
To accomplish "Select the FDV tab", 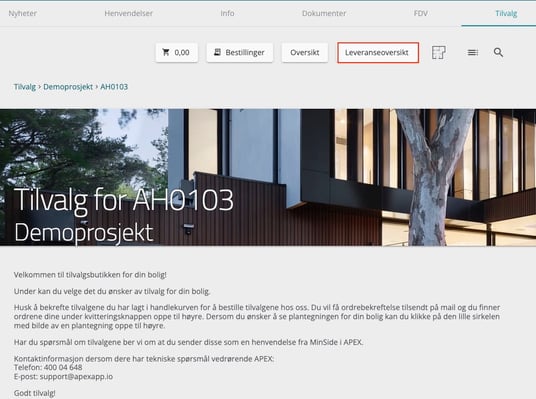I will click(x=421, y=13).
